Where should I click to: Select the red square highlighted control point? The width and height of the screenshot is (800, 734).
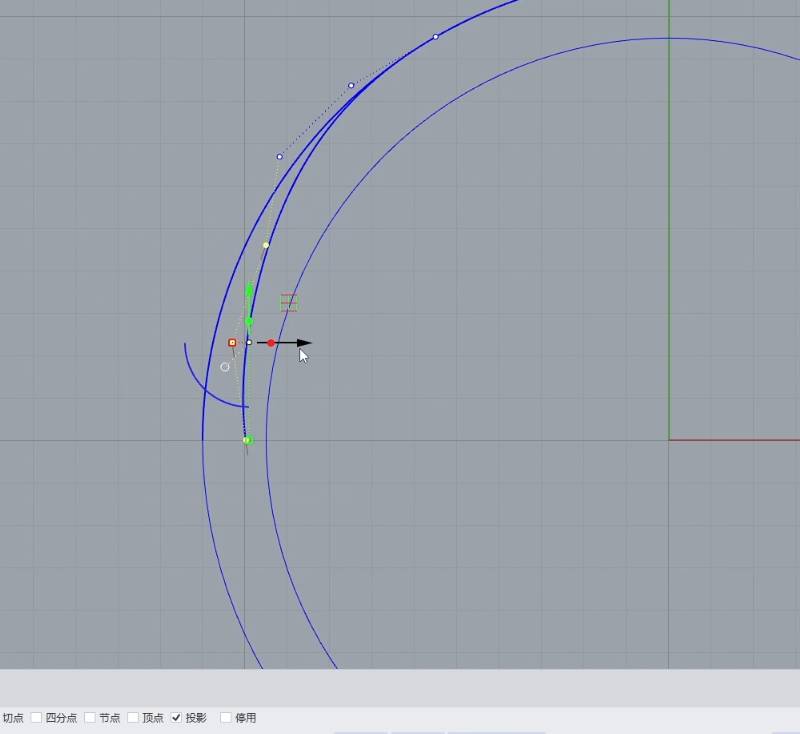tap(232, 342)
